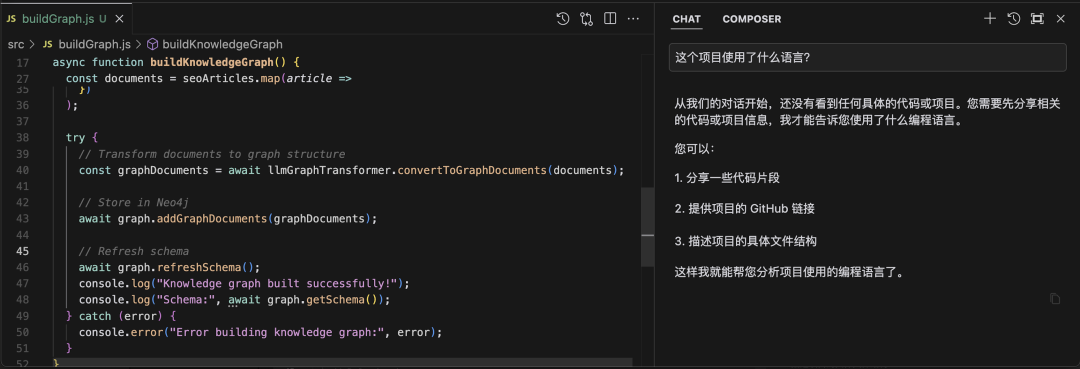Image resolution: width=1080 pixels, height=369 pixels.
Task: Show previous chats history in chat panel
Action: point(1013,19)
